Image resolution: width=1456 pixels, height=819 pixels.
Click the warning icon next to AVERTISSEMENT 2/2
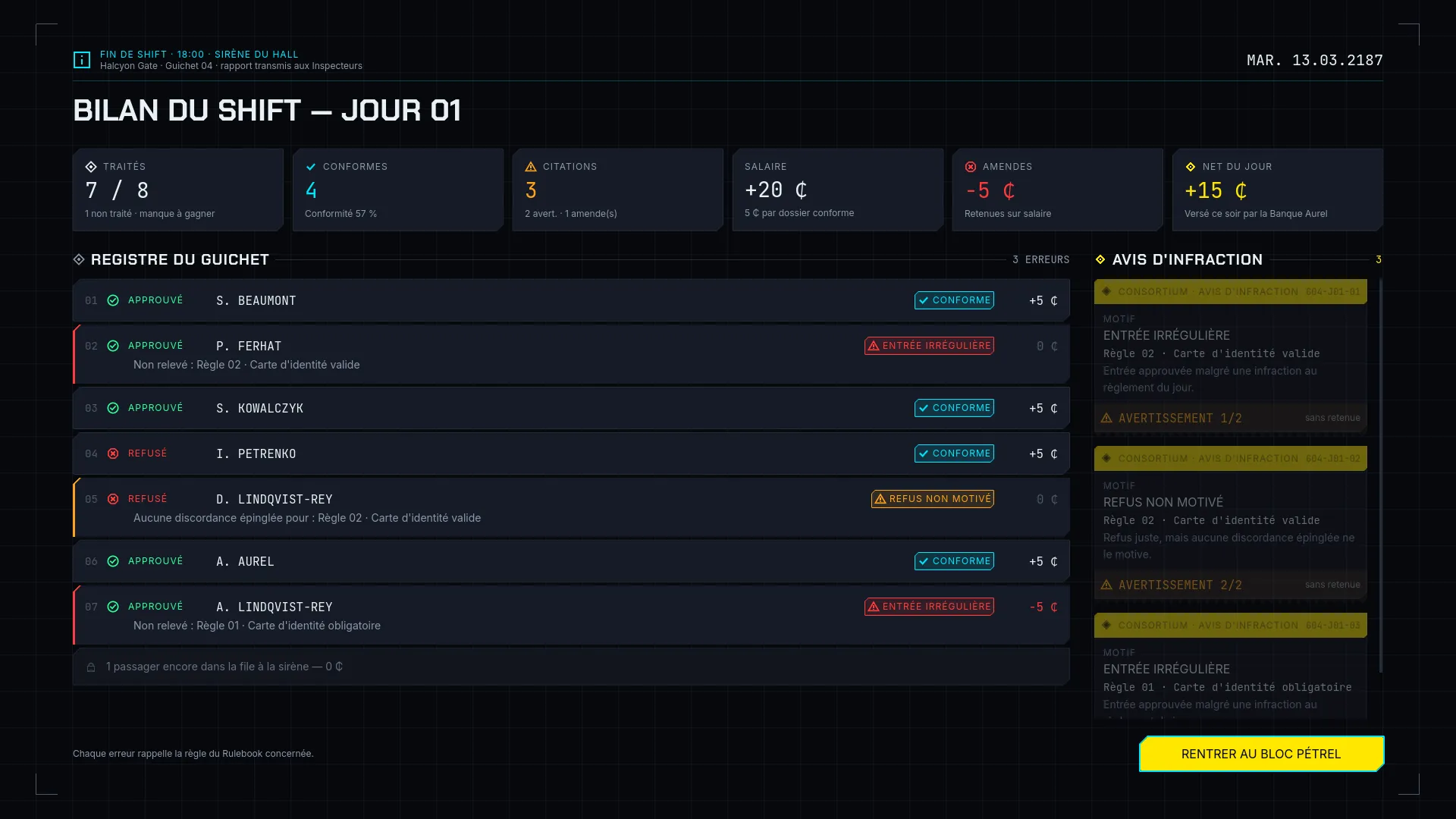1106,585
